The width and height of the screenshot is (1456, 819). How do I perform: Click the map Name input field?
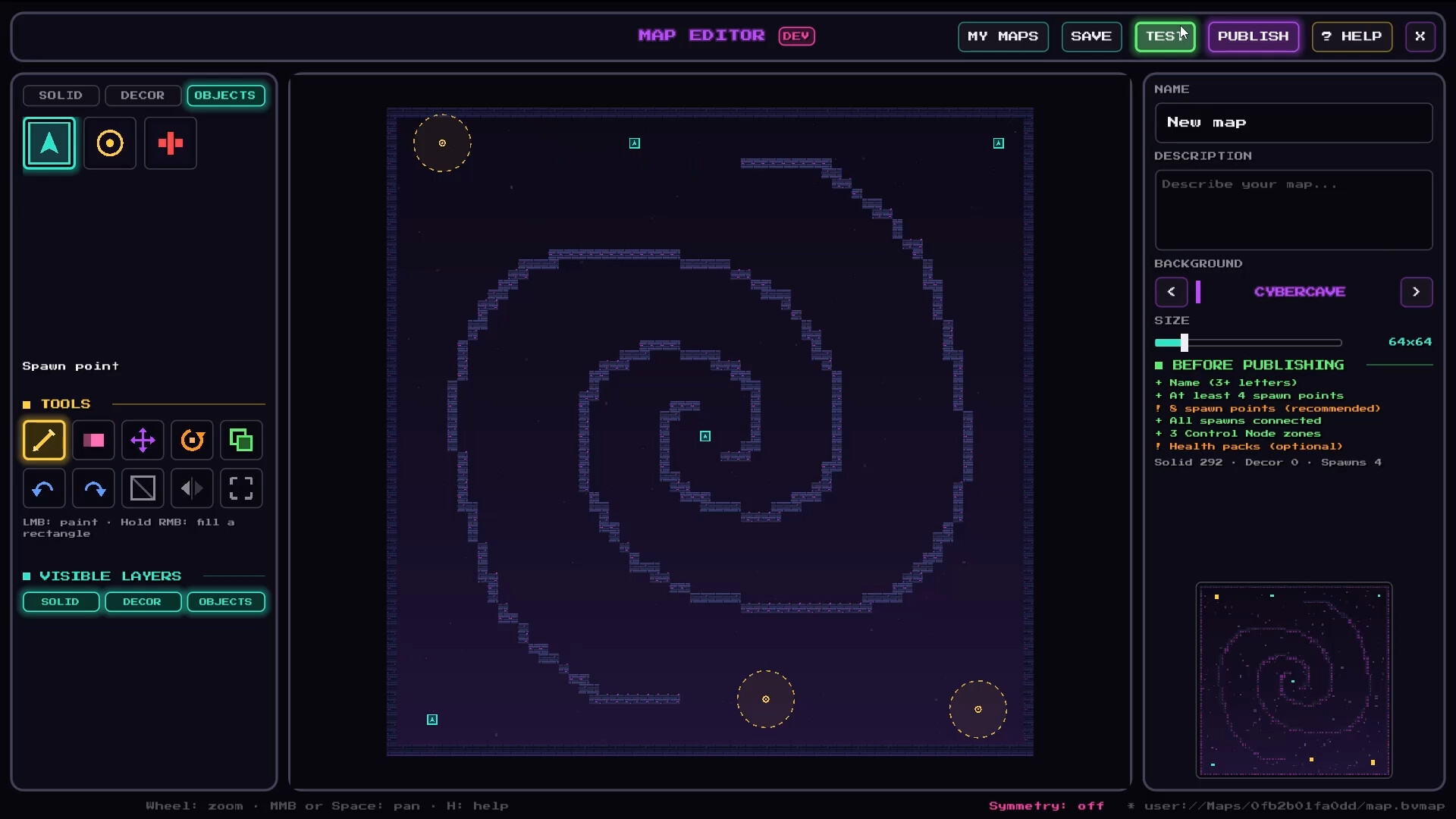point(1293,123)
